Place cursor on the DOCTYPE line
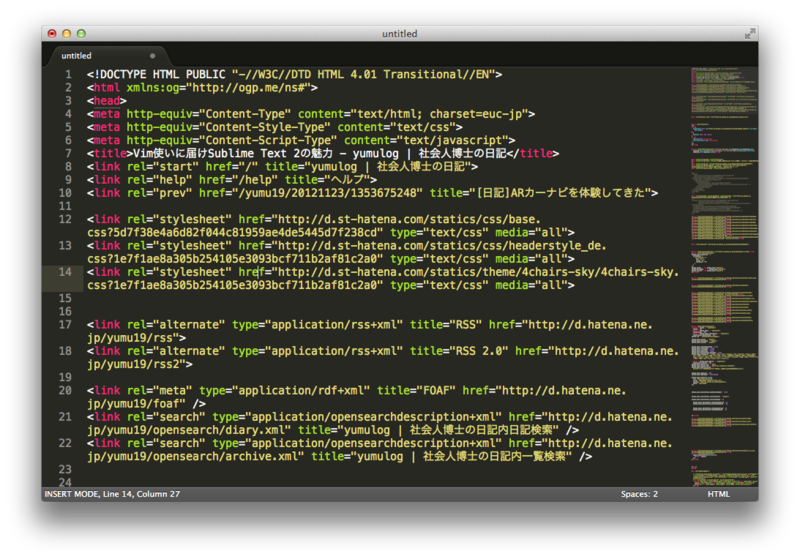Viewport: 800px width, 559px height. (x=294, y=74)
